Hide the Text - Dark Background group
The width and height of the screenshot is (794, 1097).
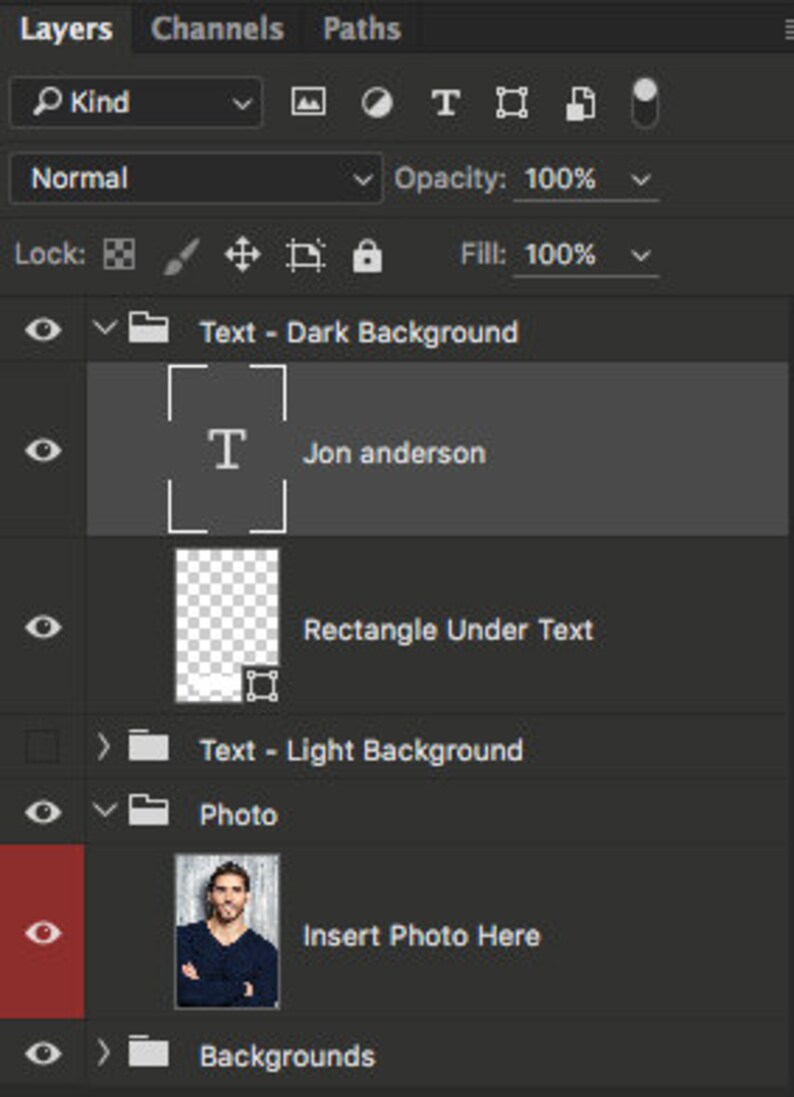click(x=43, y=330)
